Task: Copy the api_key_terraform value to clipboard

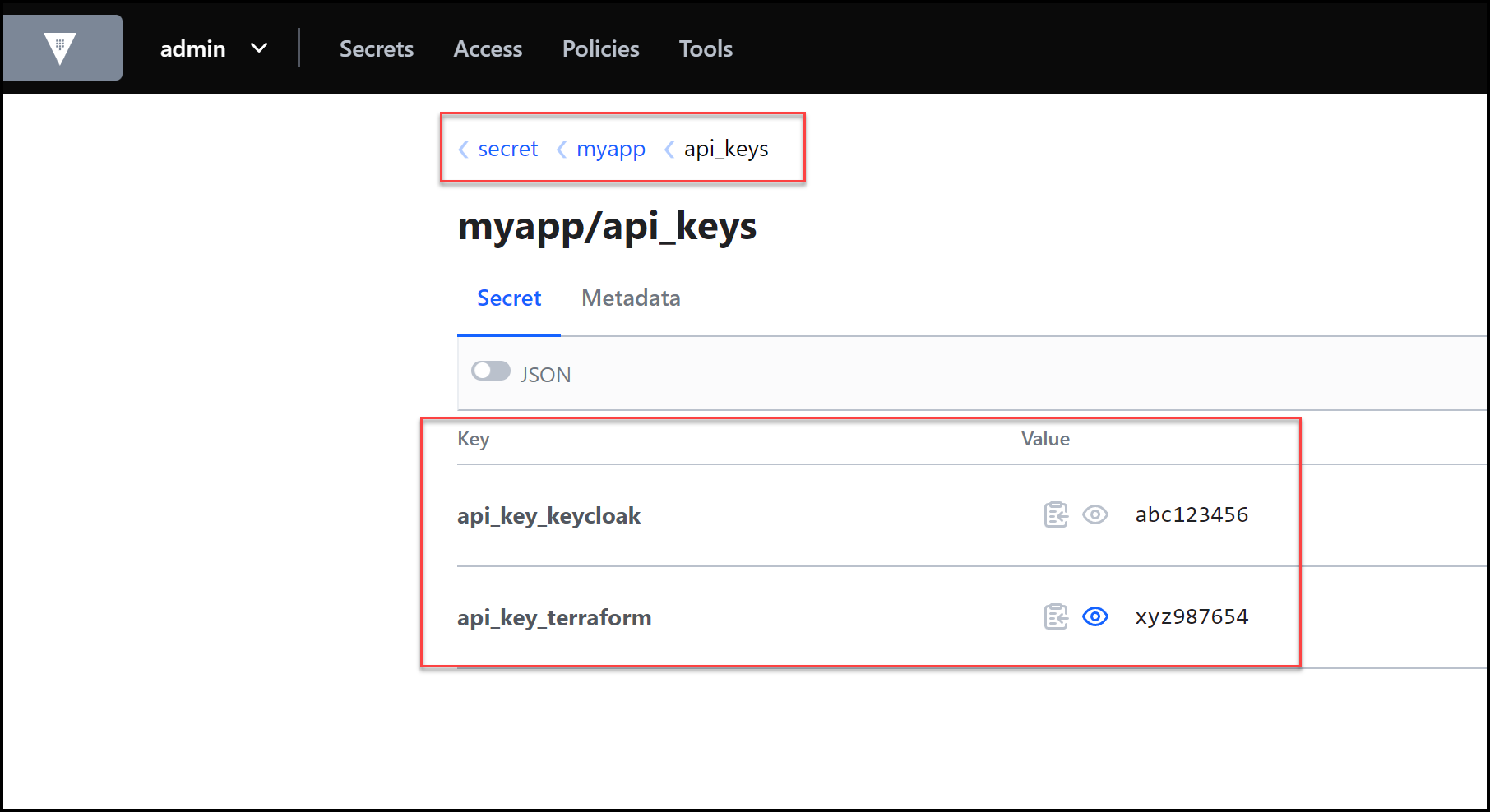Action: [1057, 616]
